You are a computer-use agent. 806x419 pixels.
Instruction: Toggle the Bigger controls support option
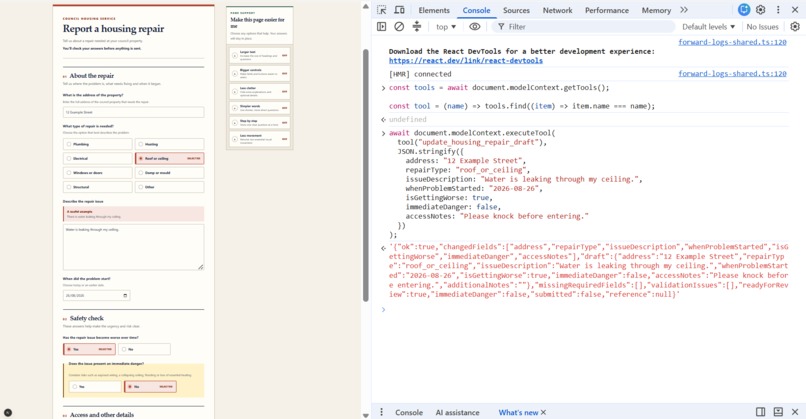point(260,73)
